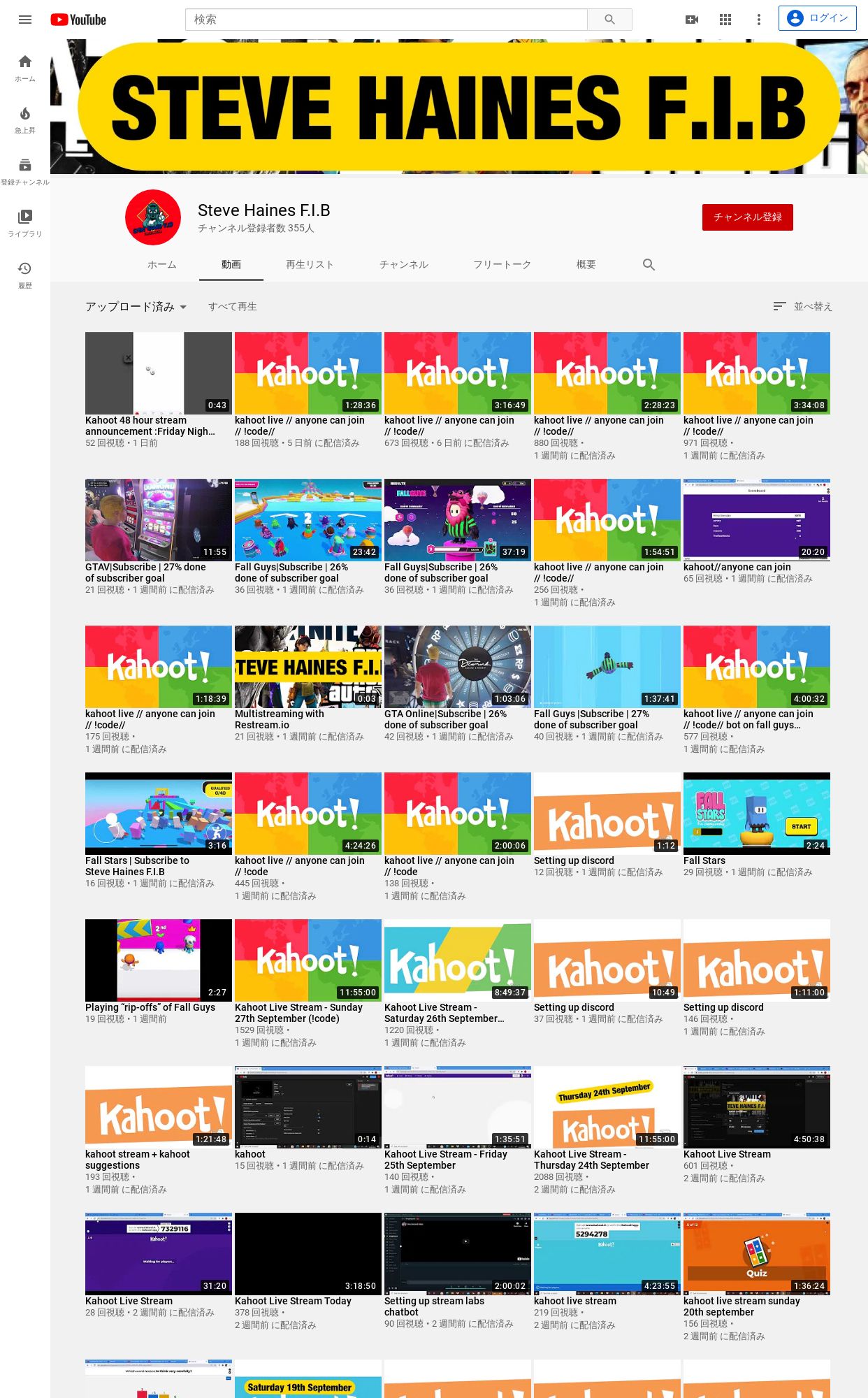The width and height of the screenshot is (868, 1398).
Task: Click title 'Setting up stream labs chatbot'
Action: [x=434, y=1306]
